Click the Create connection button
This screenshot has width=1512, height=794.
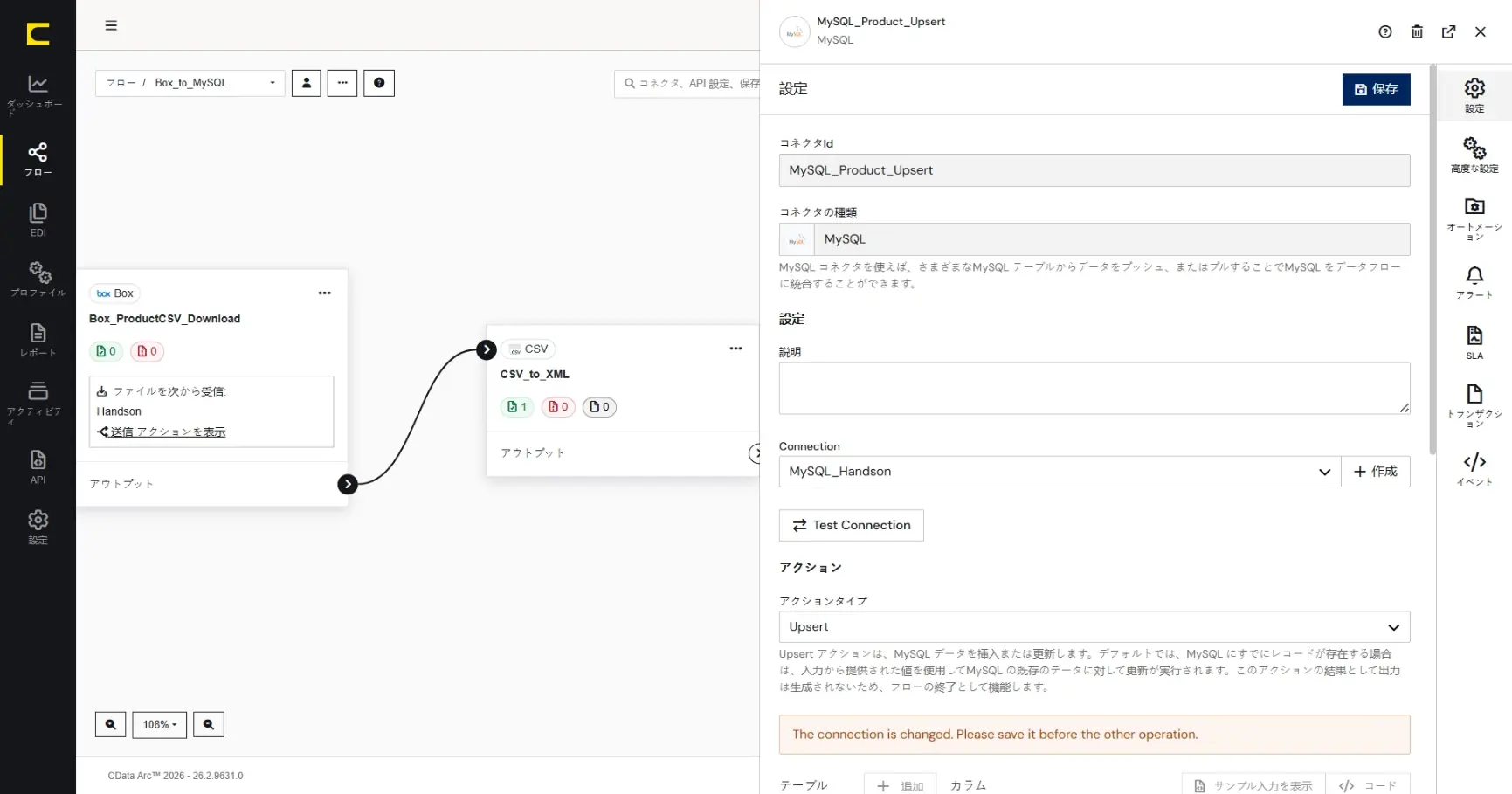coord(1376,472)
